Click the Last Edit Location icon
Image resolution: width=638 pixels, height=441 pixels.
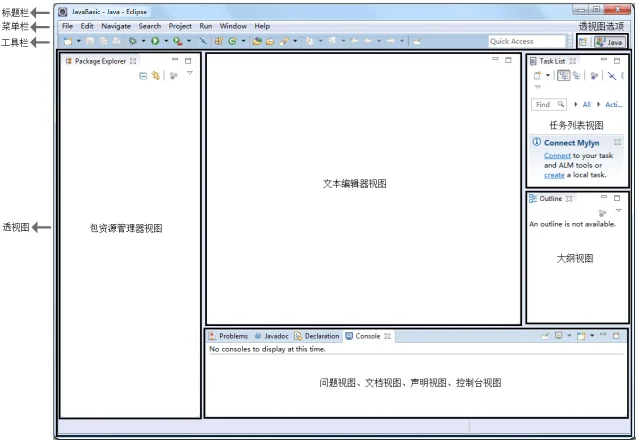coord(355,41)
